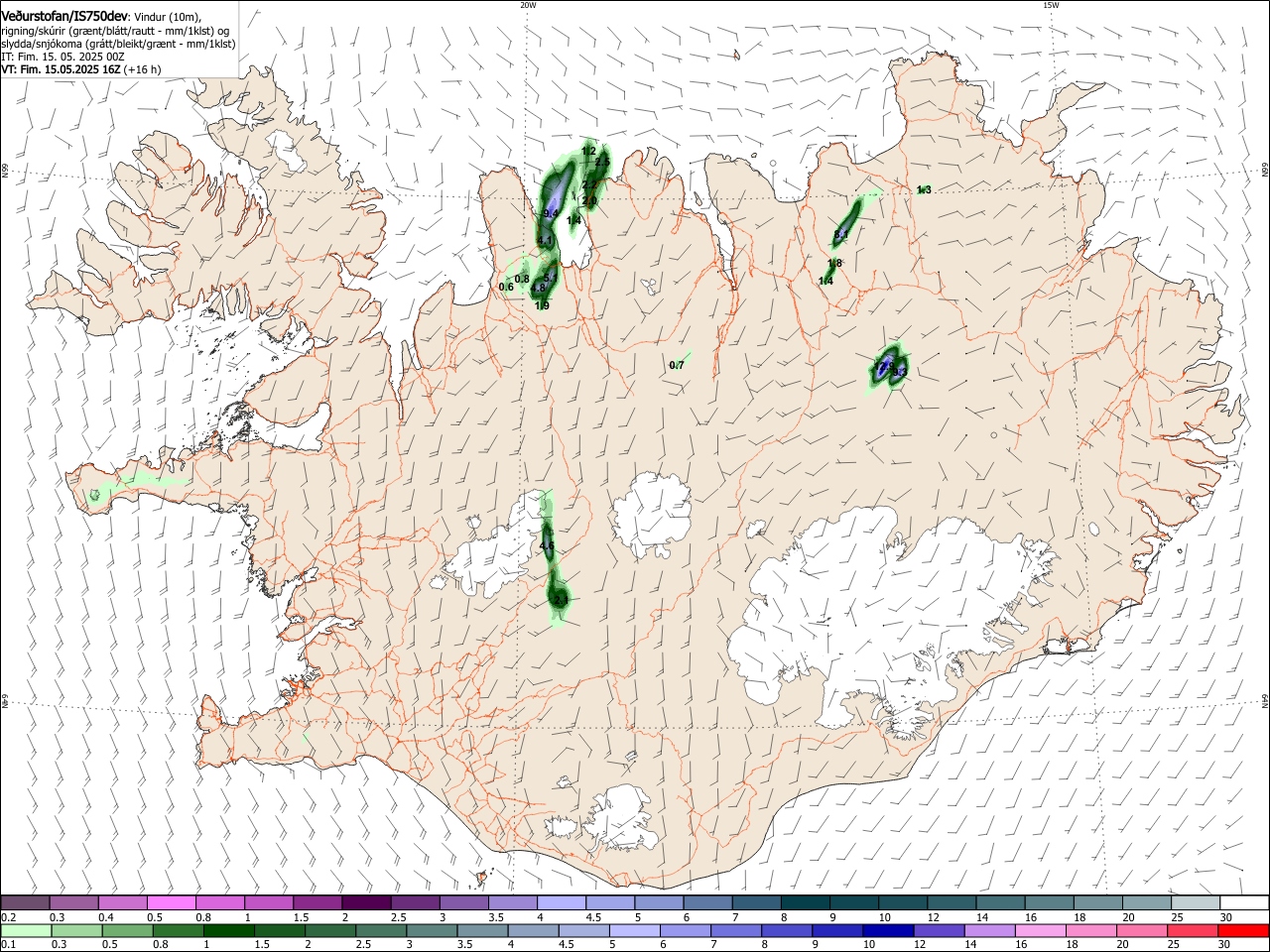
Task: Select the 4.1 precipitation value on map
Action: click(x=544, y=240)
